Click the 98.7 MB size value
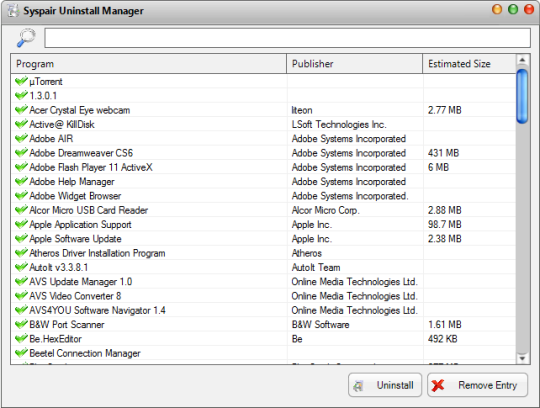This screenshot has height=408, width=540. point(444,224)
